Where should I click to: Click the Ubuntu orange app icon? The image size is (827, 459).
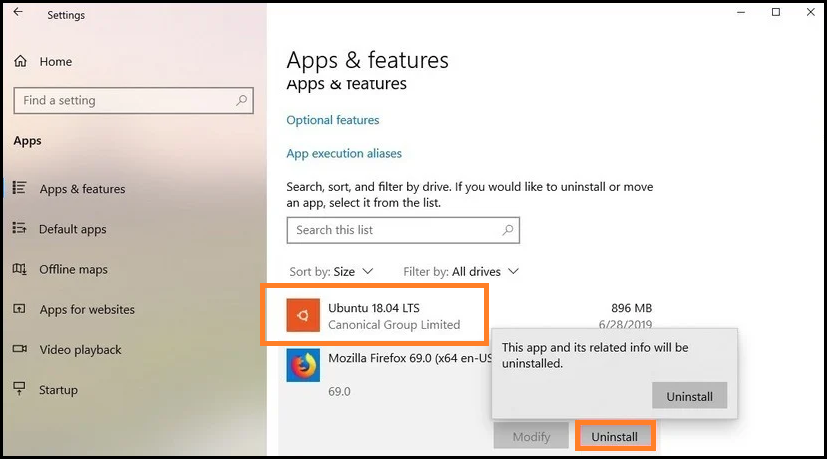303,315
